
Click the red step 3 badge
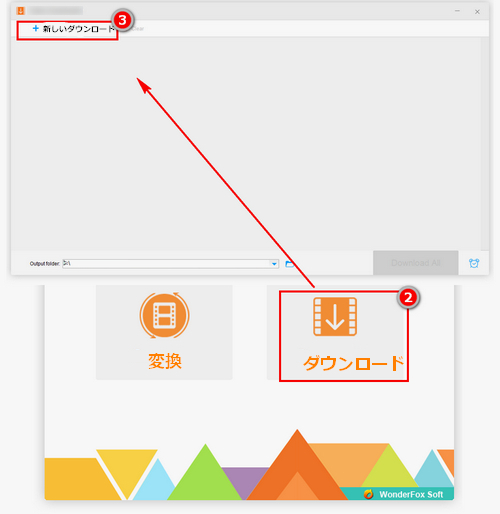click(x=122, y=20)
